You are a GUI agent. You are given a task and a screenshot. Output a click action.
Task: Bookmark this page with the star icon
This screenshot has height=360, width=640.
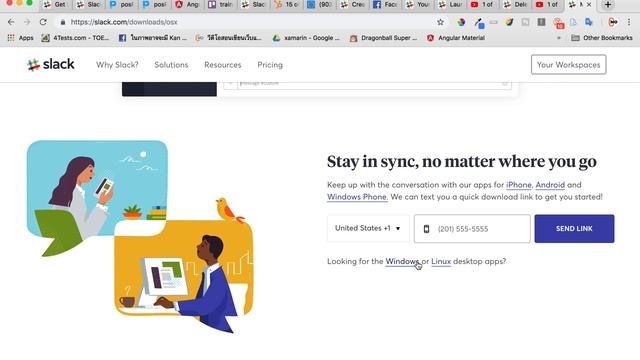tap(440, 22)
